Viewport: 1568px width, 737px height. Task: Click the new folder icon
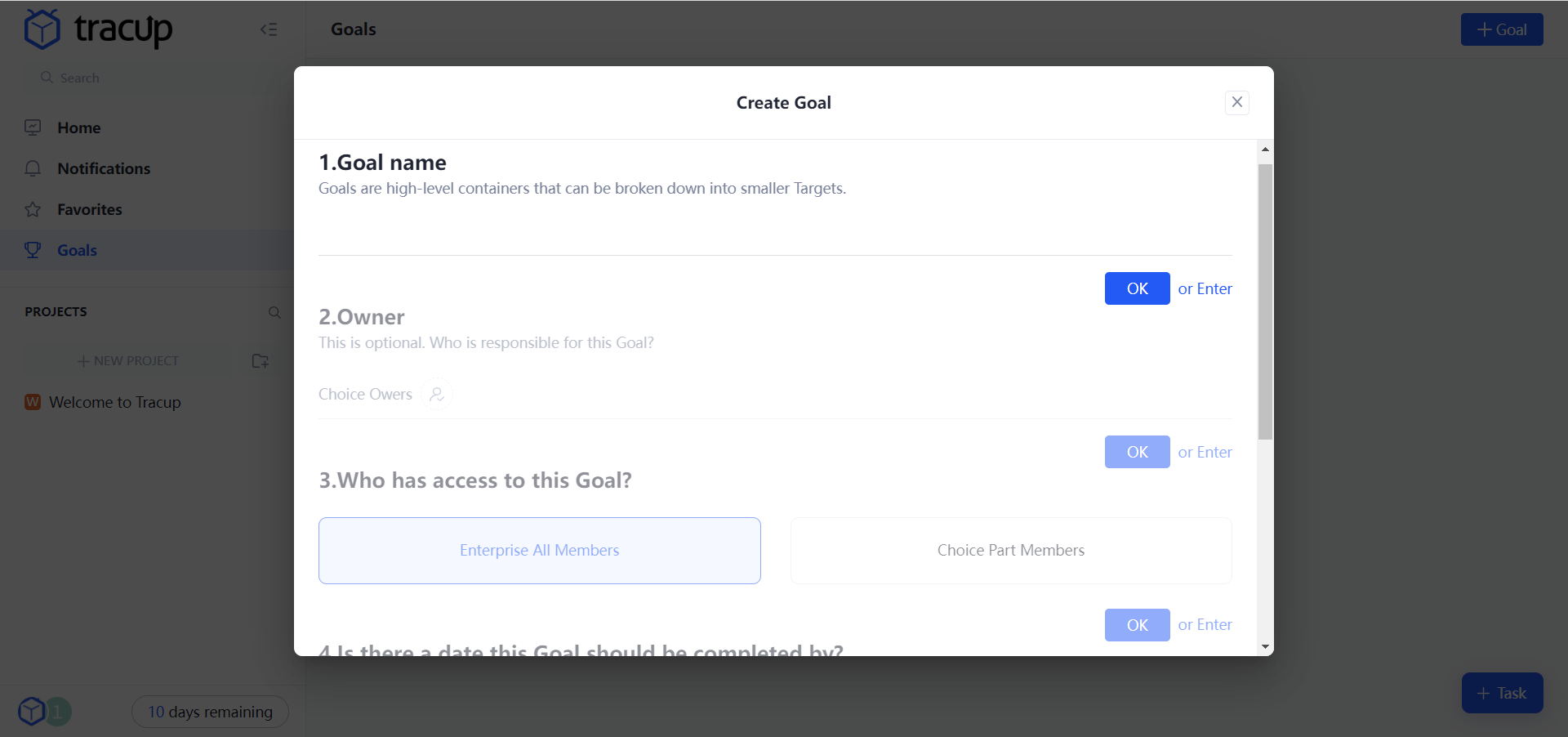261,361
